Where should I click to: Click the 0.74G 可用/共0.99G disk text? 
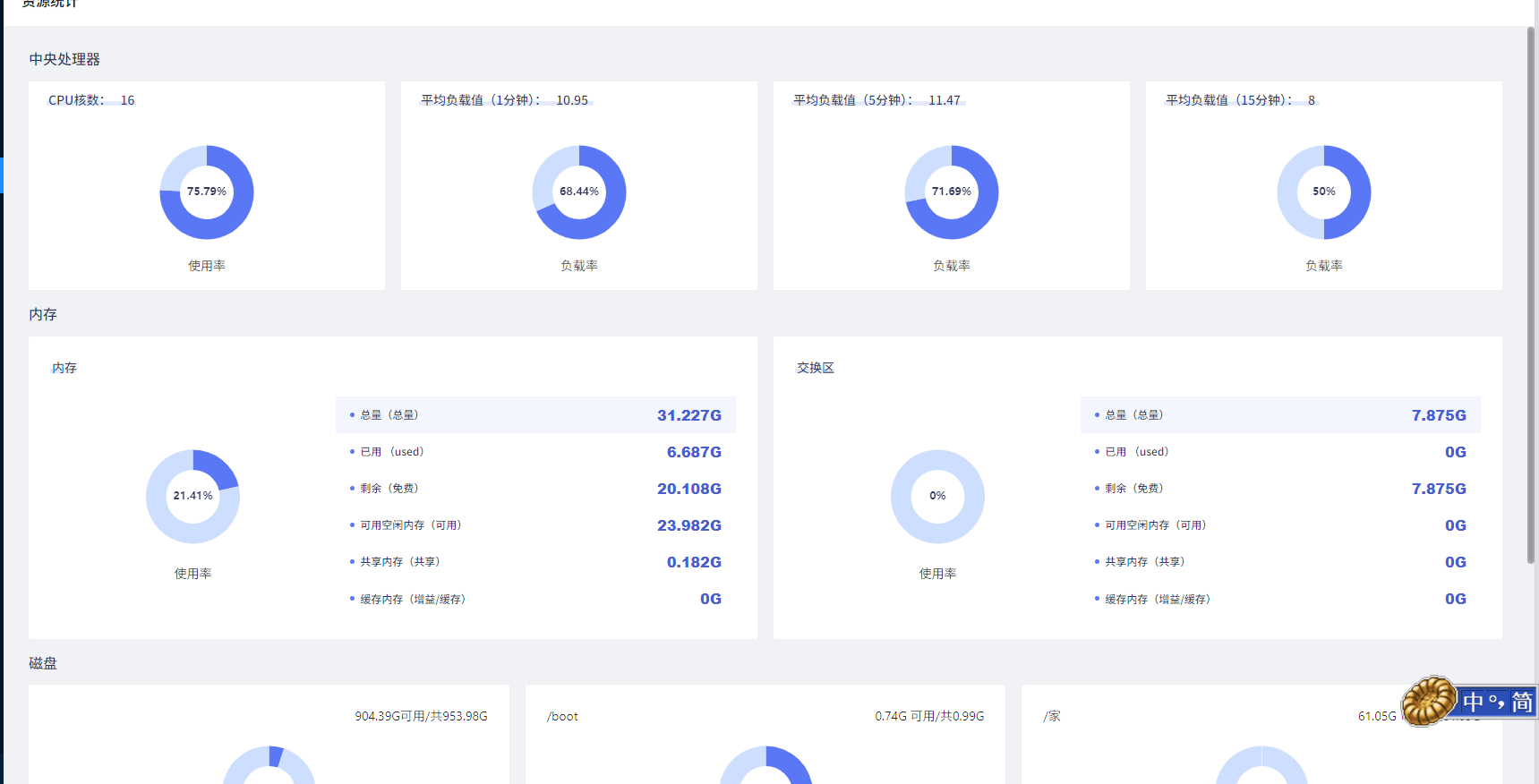point(929,716)
